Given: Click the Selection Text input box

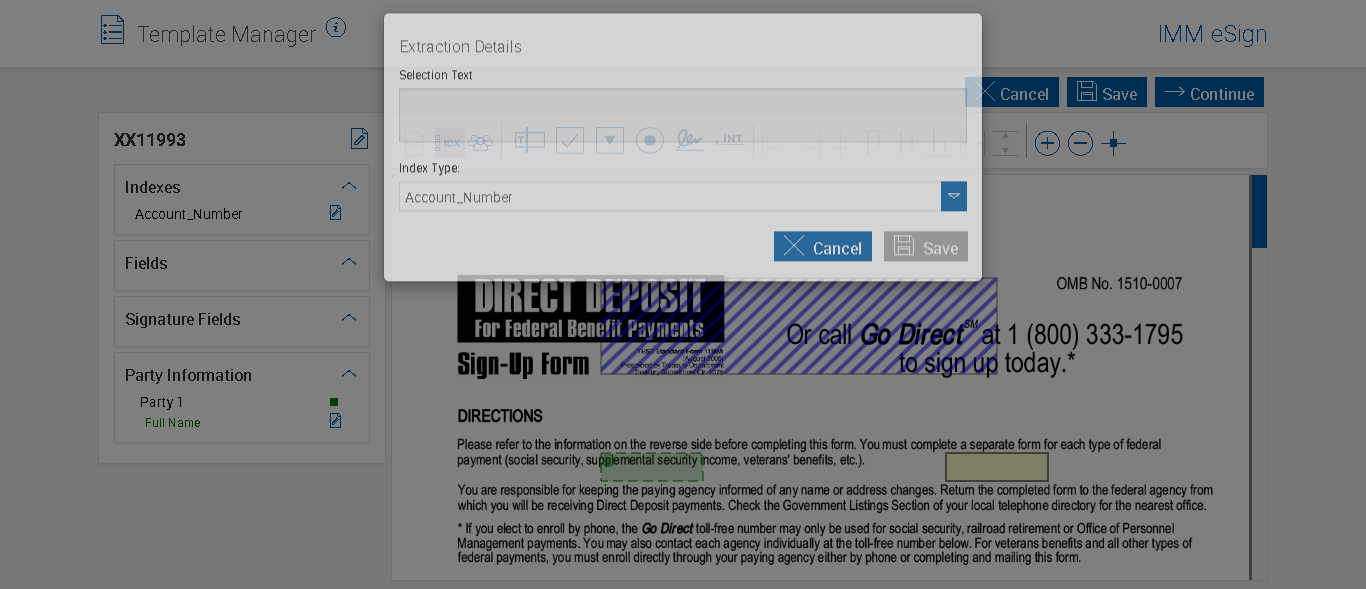Looking at the screenshot, I should [683, 115].
